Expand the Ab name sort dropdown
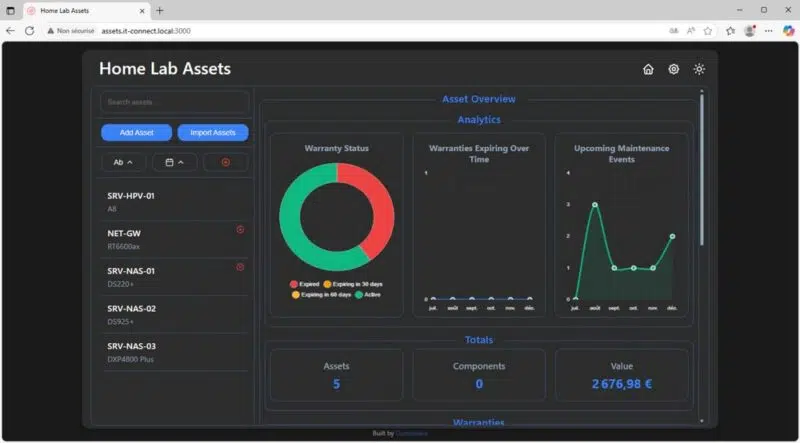 pyautogui.click(x=123, y=162)
